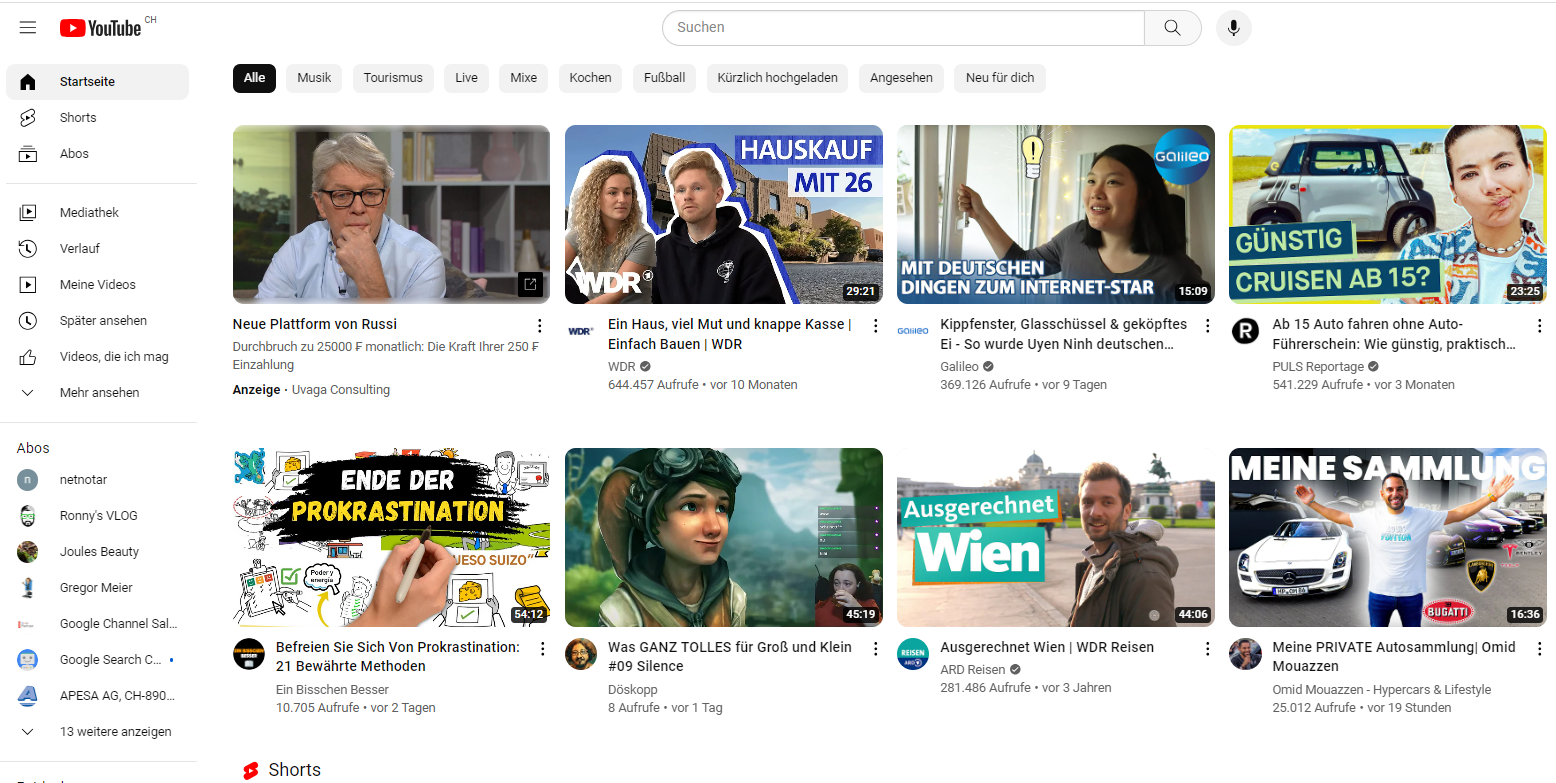This screenshot has height=783, width=1556.
Task: Open options menu for Kippfenster Galileo video
Action: coord(1208,326)
